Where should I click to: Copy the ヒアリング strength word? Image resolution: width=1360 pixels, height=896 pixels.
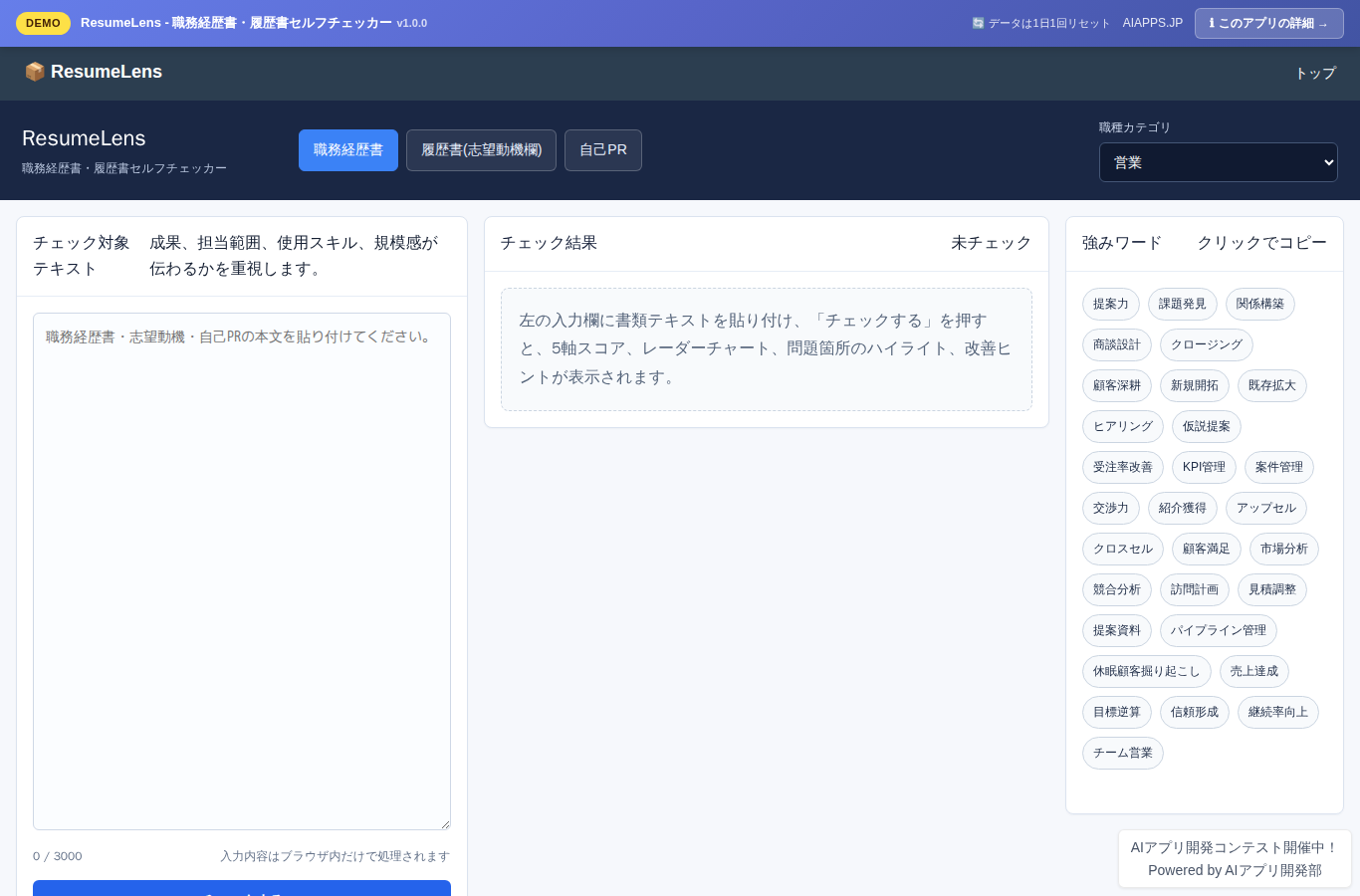(x=1123, y=427)
